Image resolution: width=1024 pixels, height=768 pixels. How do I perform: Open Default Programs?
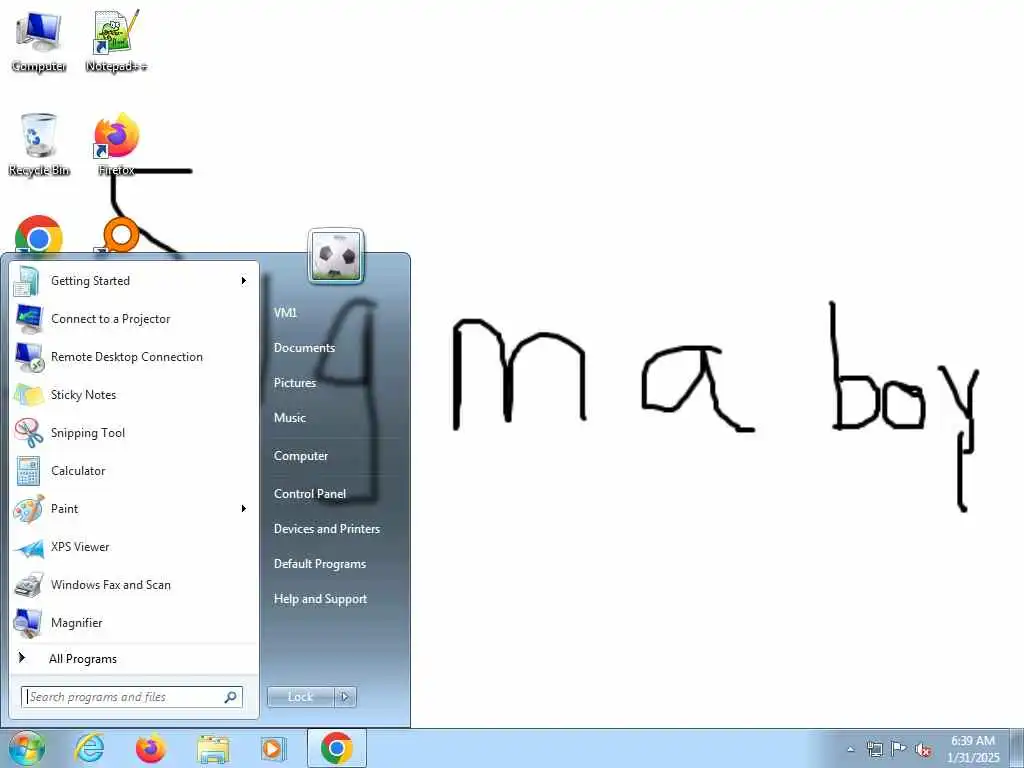[319, 564]
